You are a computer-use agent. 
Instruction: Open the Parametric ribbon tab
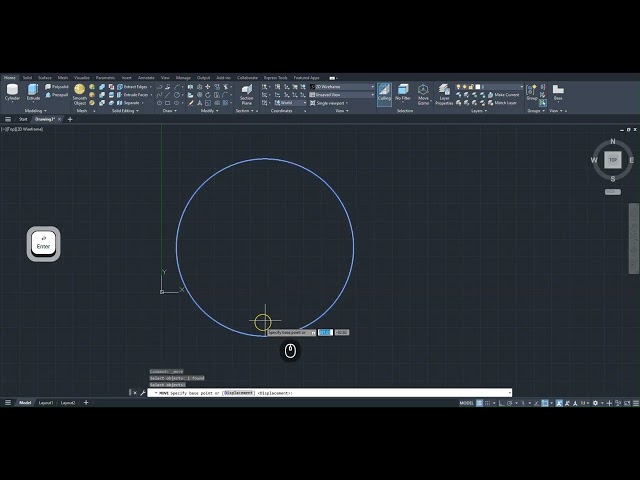[105, 78]
